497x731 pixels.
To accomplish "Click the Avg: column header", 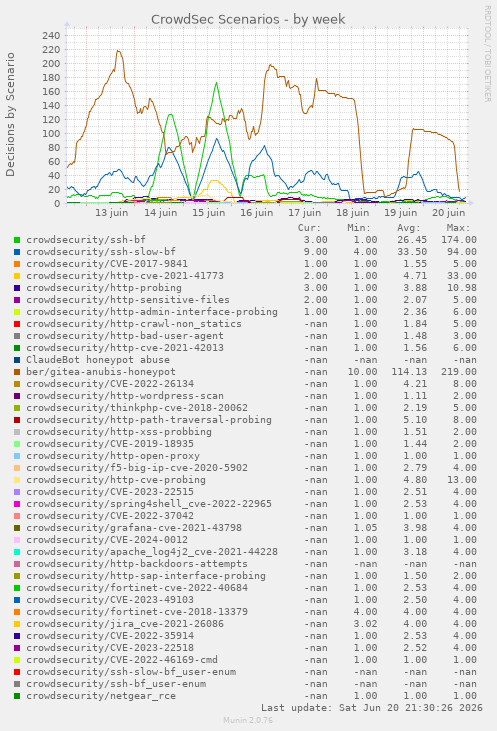I will pyautogui.click(x=409, y=228).
